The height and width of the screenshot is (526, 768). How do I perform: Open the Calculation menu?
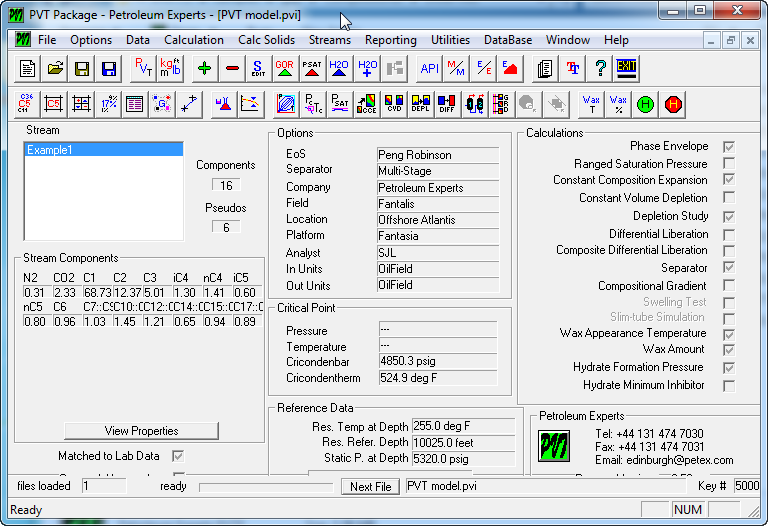tap(194, 40)
